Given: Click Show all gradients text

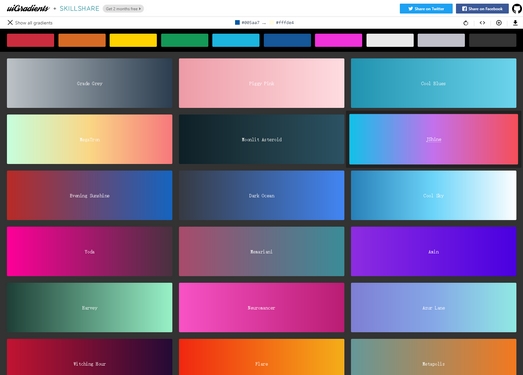Looking at the screenshot, I should pyautogui.click(x=34, y=23).
